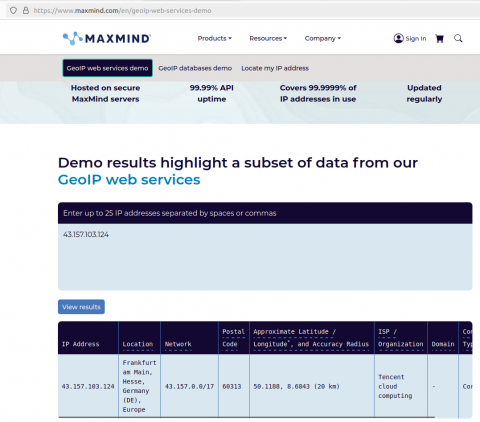
Task: Open the GeoIP web services heading link
Action: (129, 180)
